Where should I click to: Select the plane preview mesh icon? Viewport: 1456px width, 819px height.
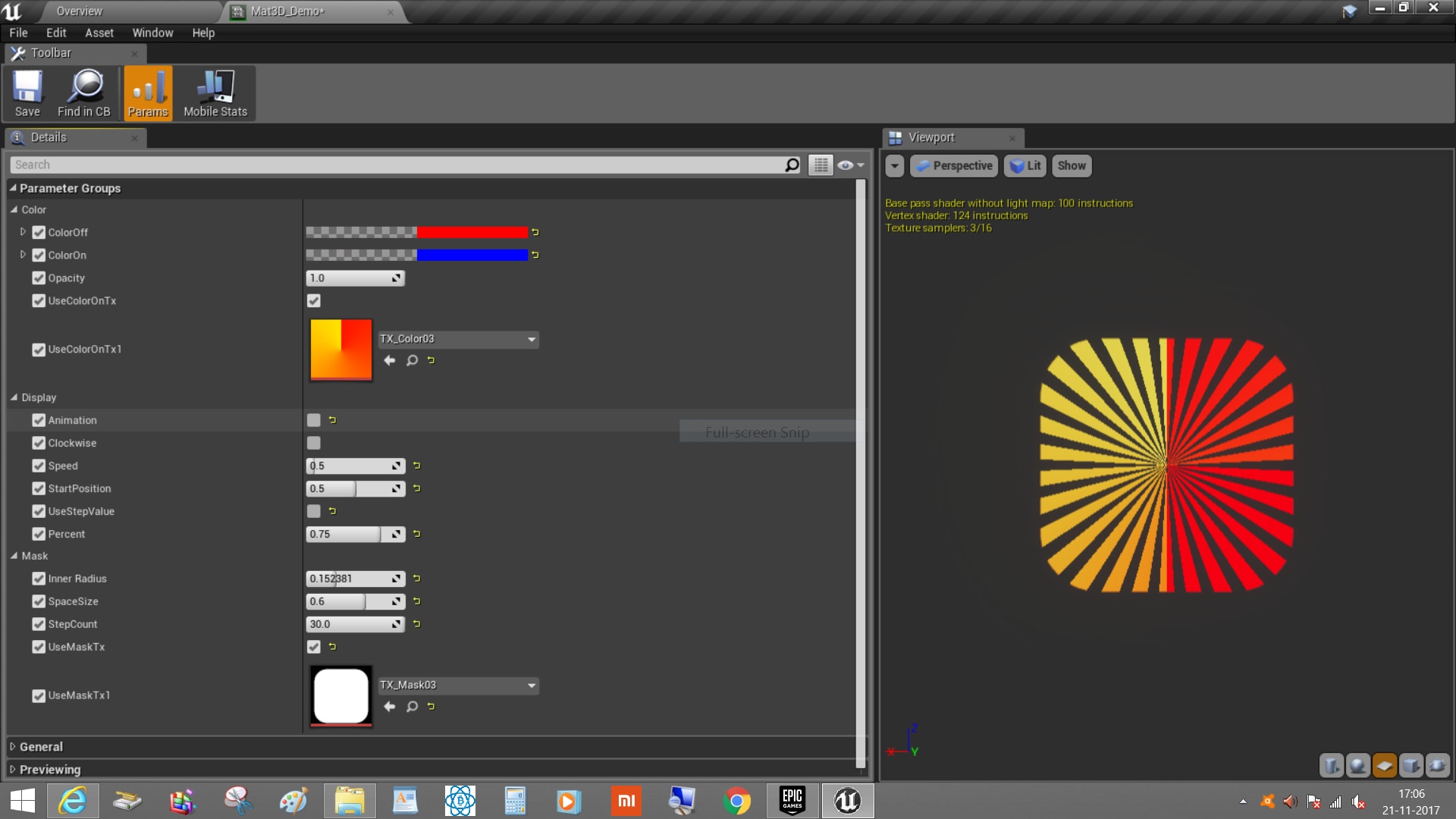(1384, 765)
